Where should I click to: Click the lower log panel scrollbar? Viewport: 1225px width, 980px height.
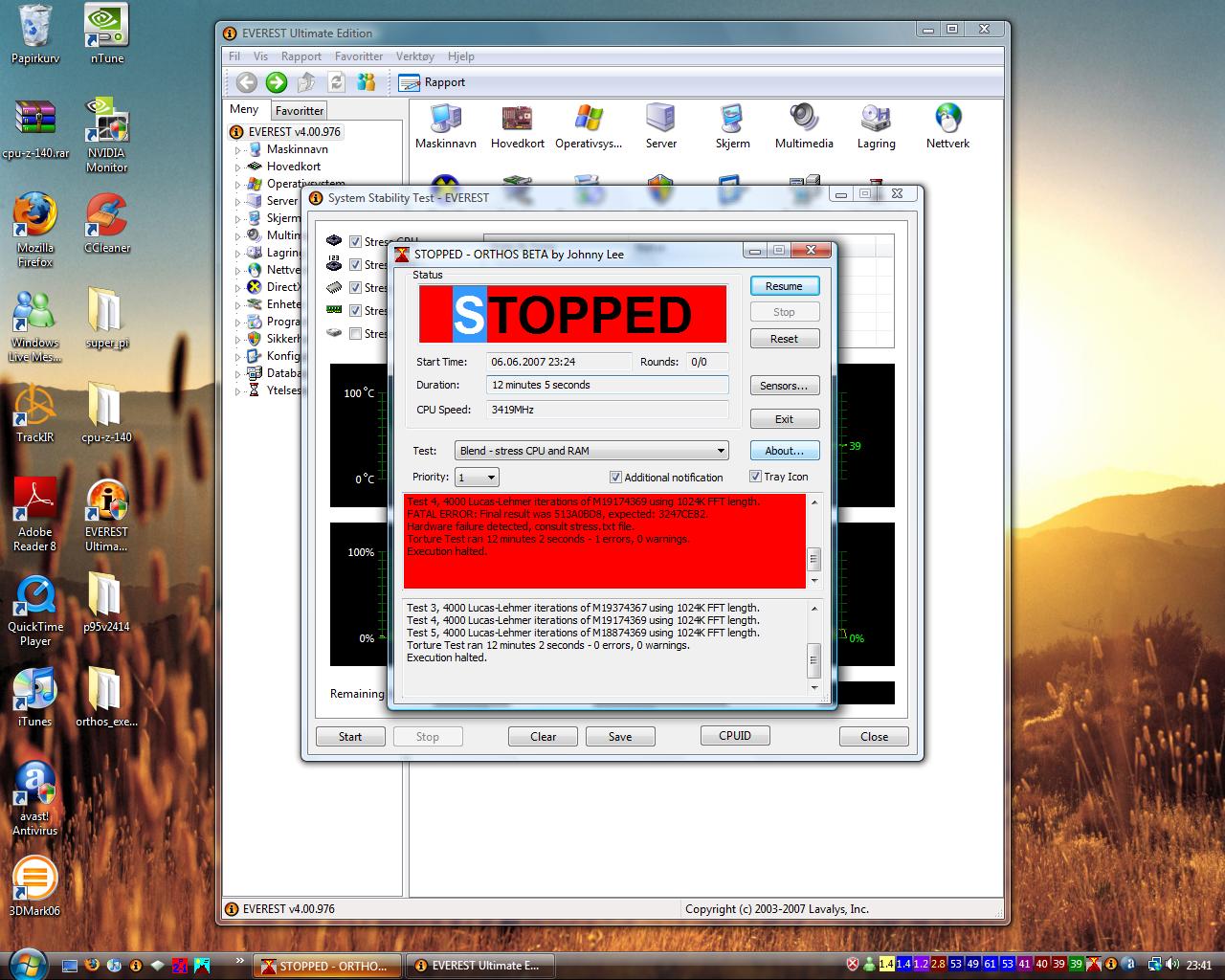click(x=814, y=647)
